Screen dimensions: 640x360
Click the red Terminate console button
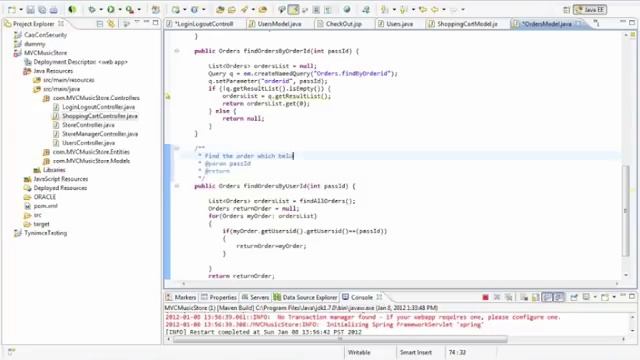click(485, 297)
